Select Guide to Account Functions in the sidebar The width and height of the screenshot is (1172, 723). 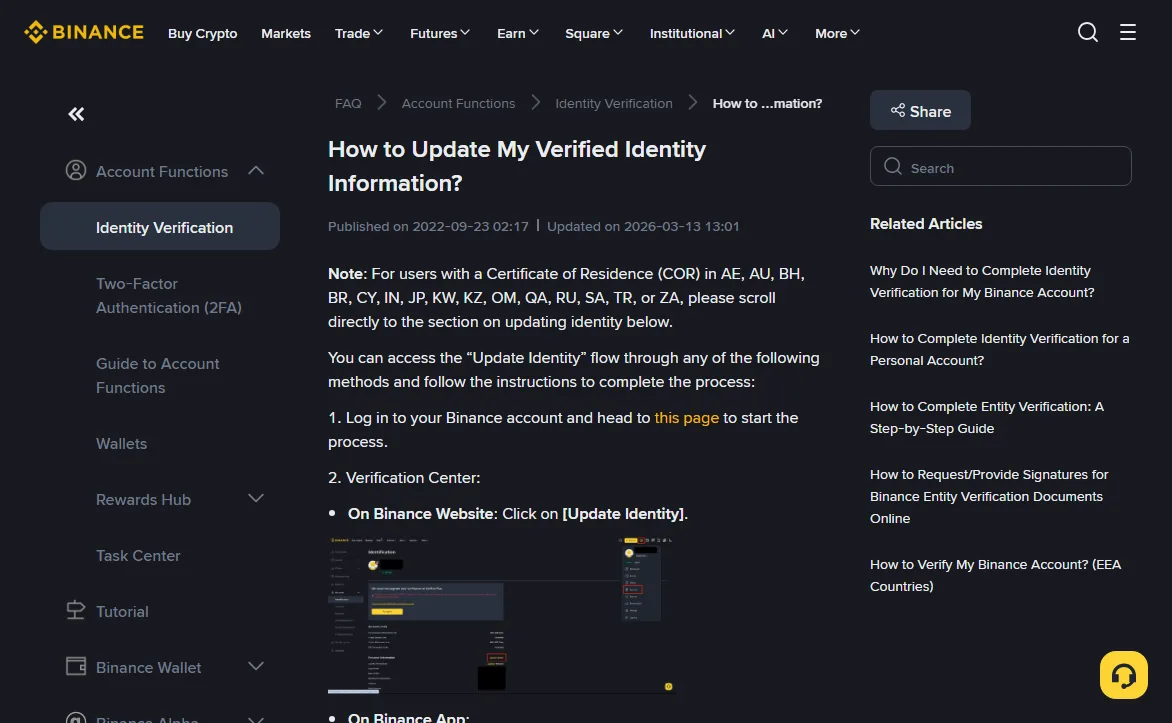[158, 375]
